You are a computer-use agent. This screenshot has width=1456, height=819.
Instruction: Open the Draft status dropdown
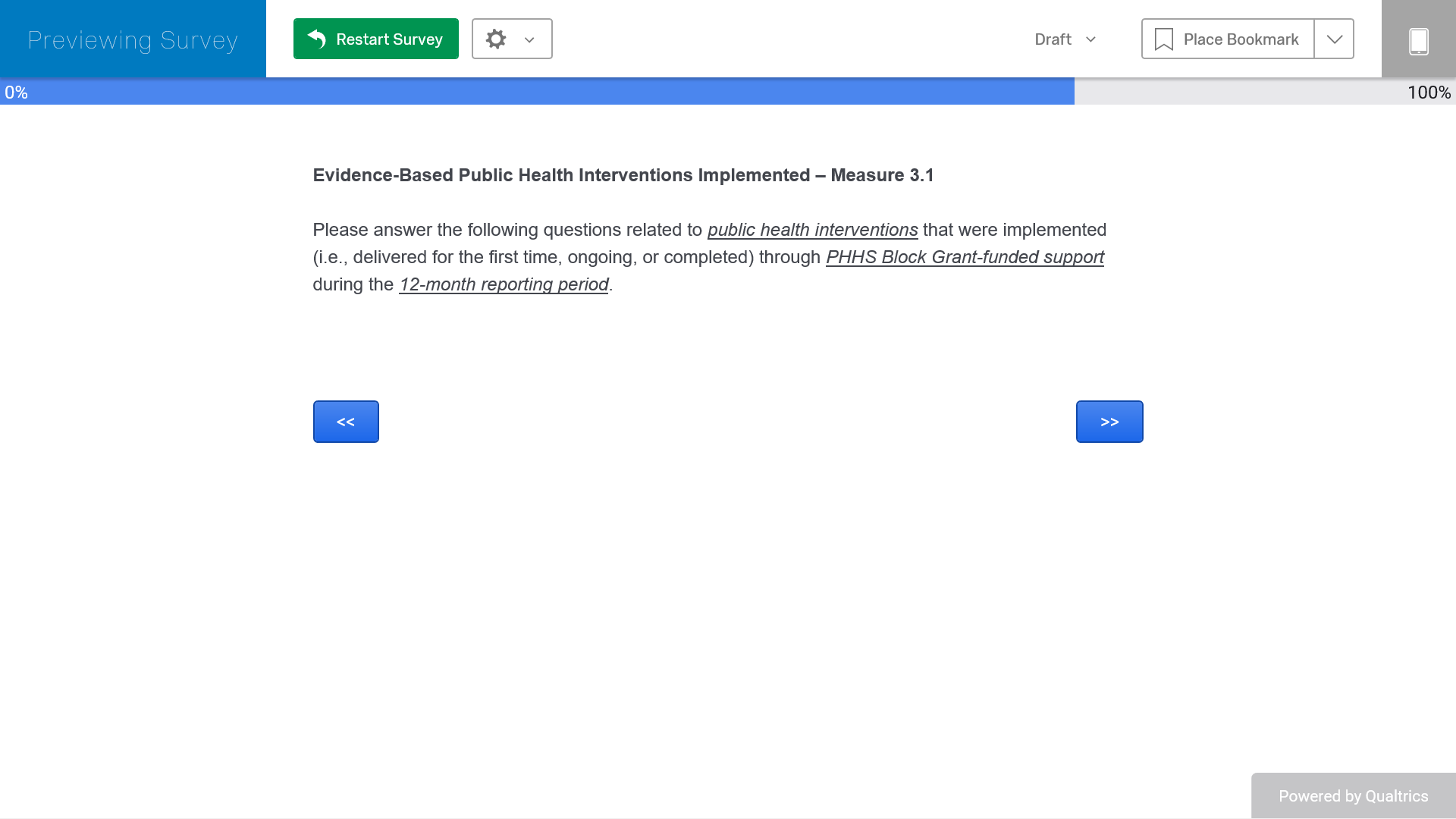pyautogui.click(x=1065, y=39)
